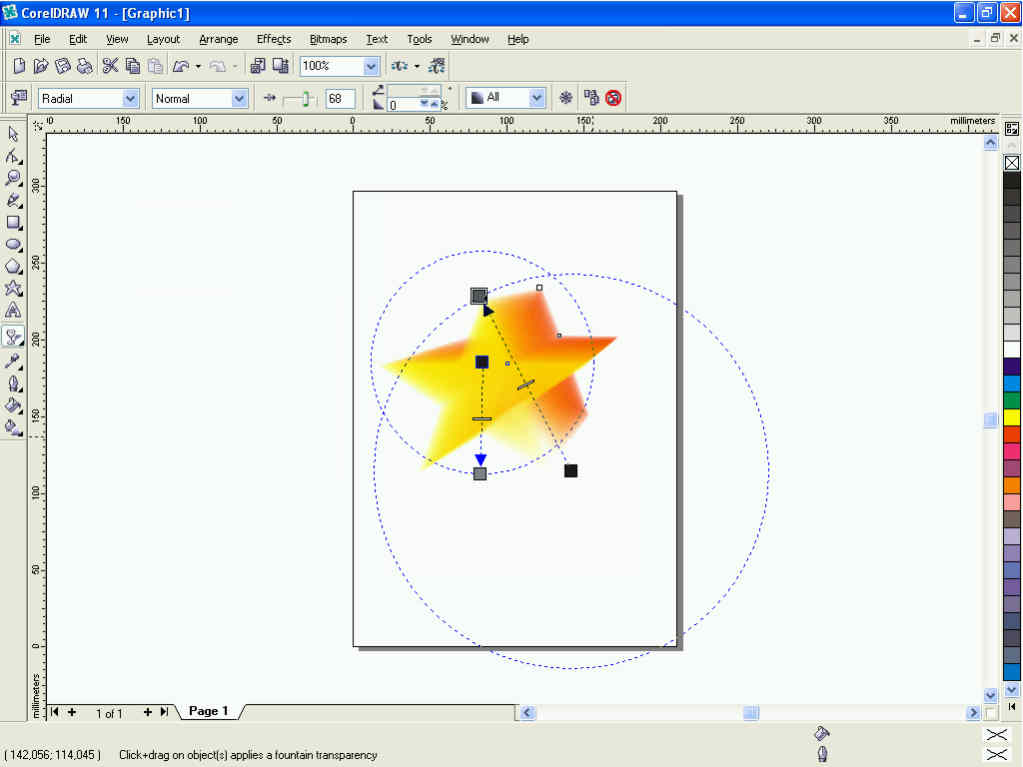Image resolution: width=1023 pixels, height=767 pixels.
Task: Pick the Ellipse tool
Action: click(14, 244)
